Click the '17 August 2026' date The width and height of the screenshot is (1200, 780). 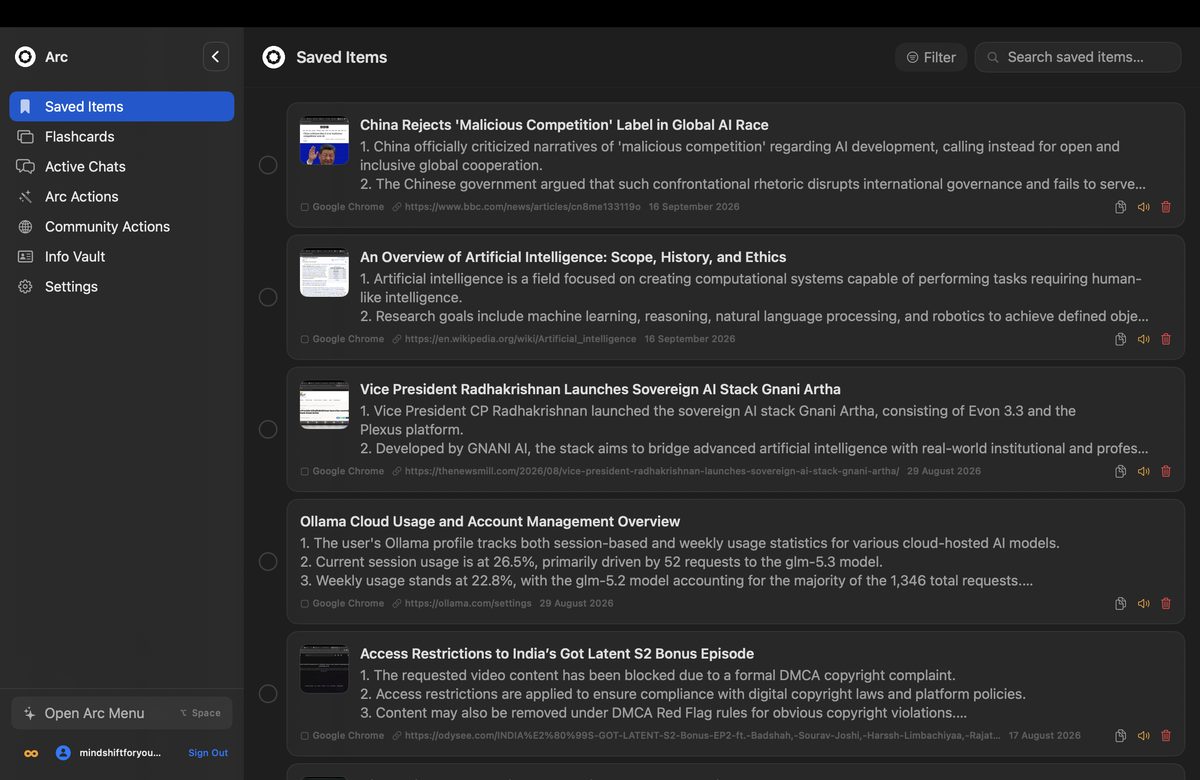click(x=1044, y=735)
